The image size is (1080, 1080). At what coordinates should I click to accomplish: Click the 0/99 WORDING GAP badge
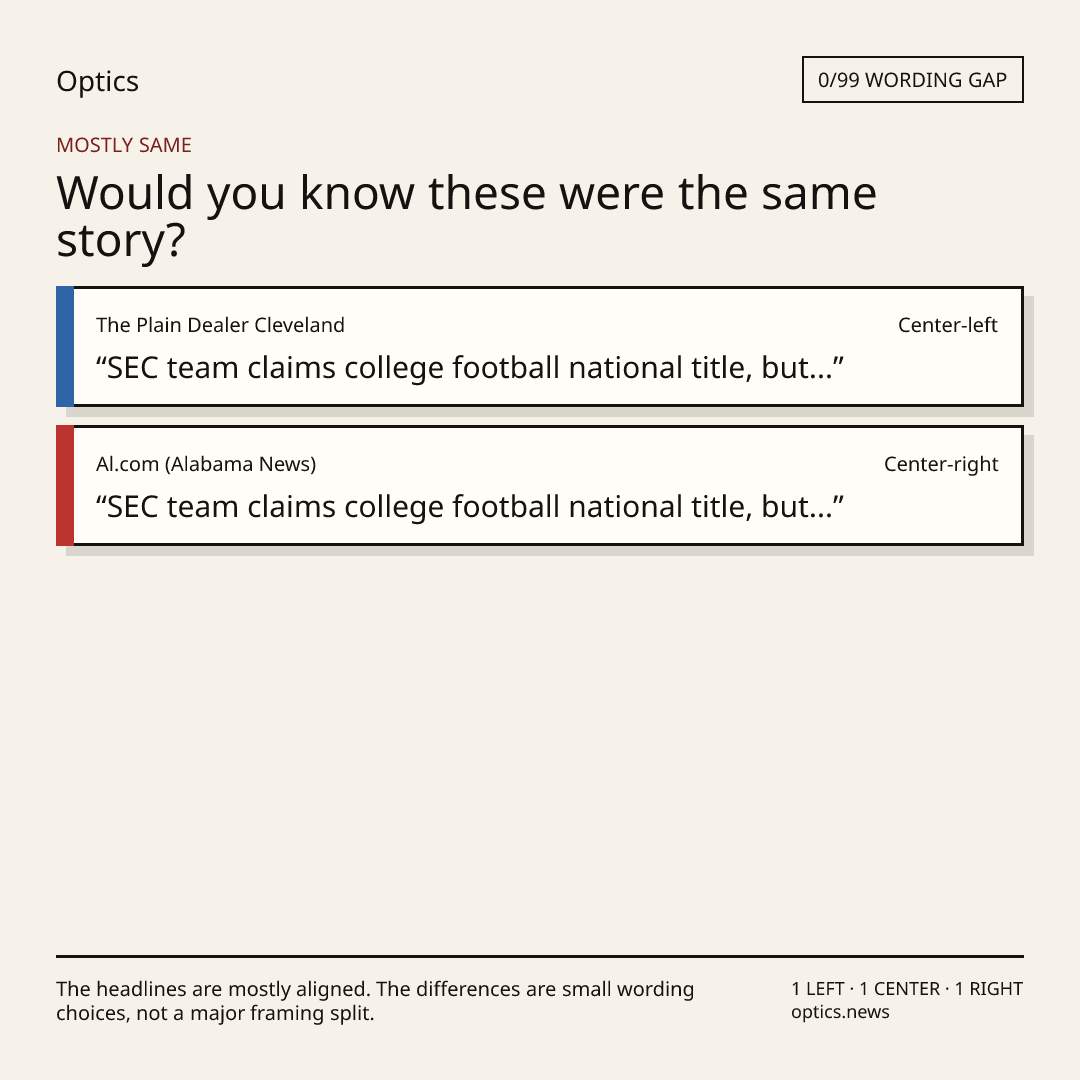[913, 80]
